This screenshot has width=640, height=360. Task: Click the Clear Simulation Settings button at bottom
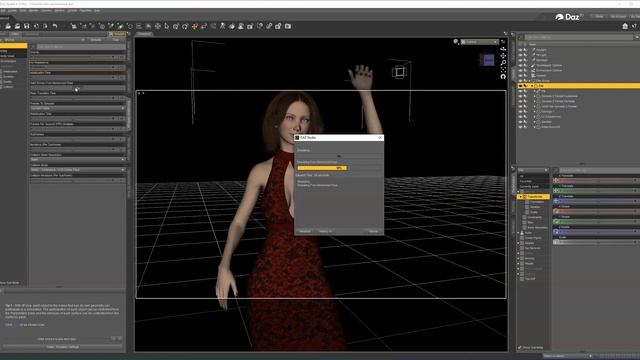point(62,347)
